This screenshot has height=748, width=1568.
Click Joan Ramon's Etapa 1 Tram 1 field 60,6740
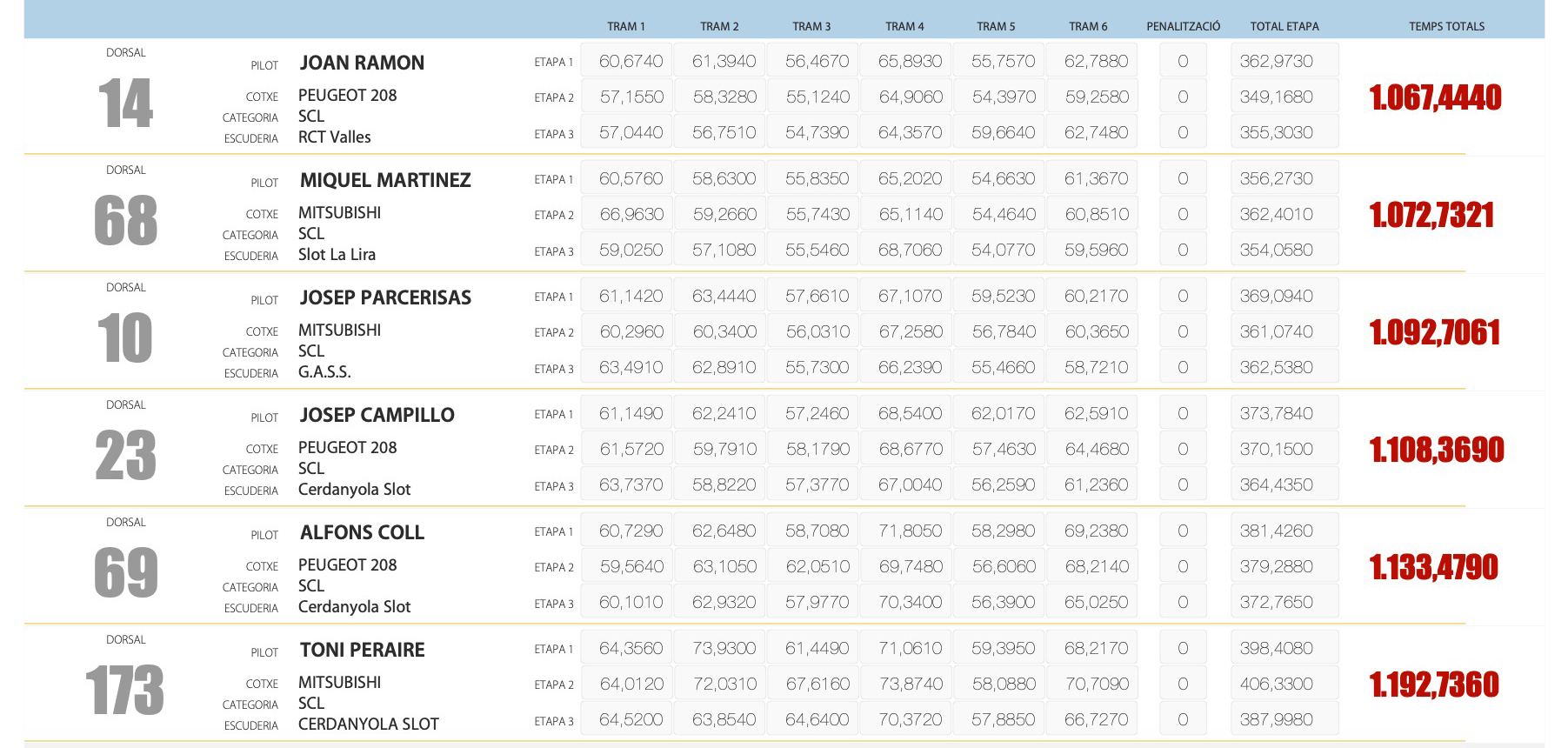point(630,61)
